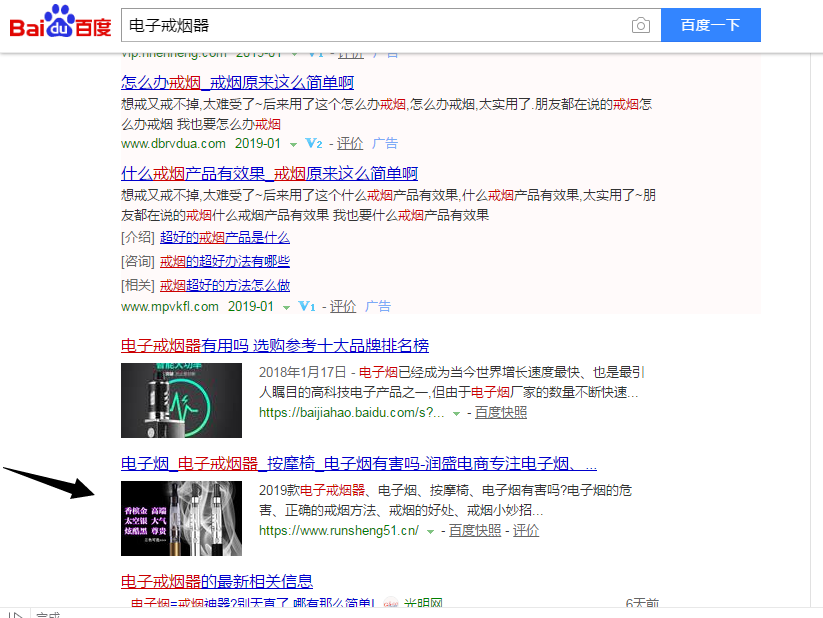Click 百度快照 for the baijiahao result
This screenshot has height=618, width=823.
click(x=500, y=412)
